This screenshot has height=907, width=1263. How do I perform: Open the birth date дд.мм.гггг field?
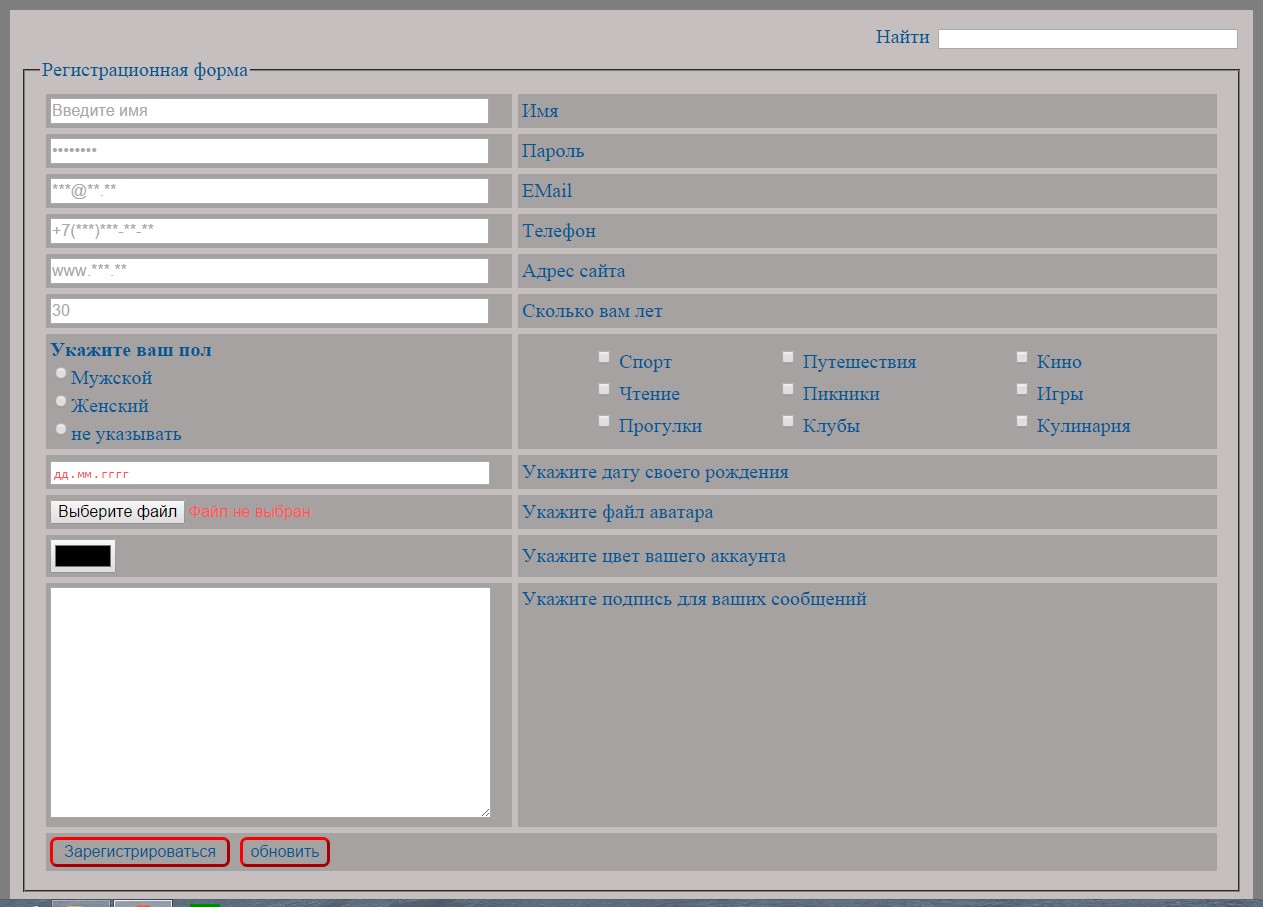click(x=269, y=473)
